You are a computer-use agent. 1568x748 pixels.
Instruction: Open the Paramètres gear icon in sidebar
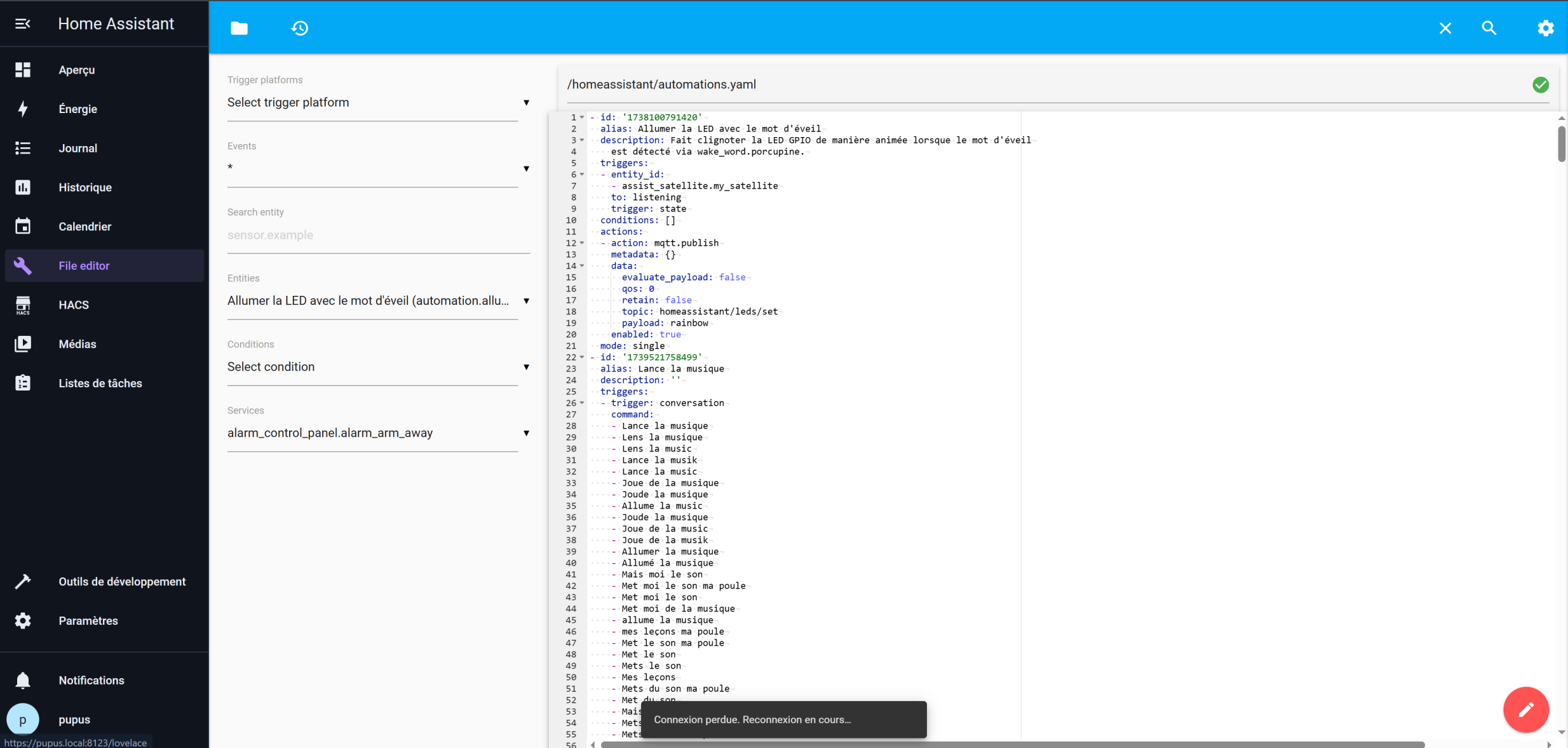23,620
